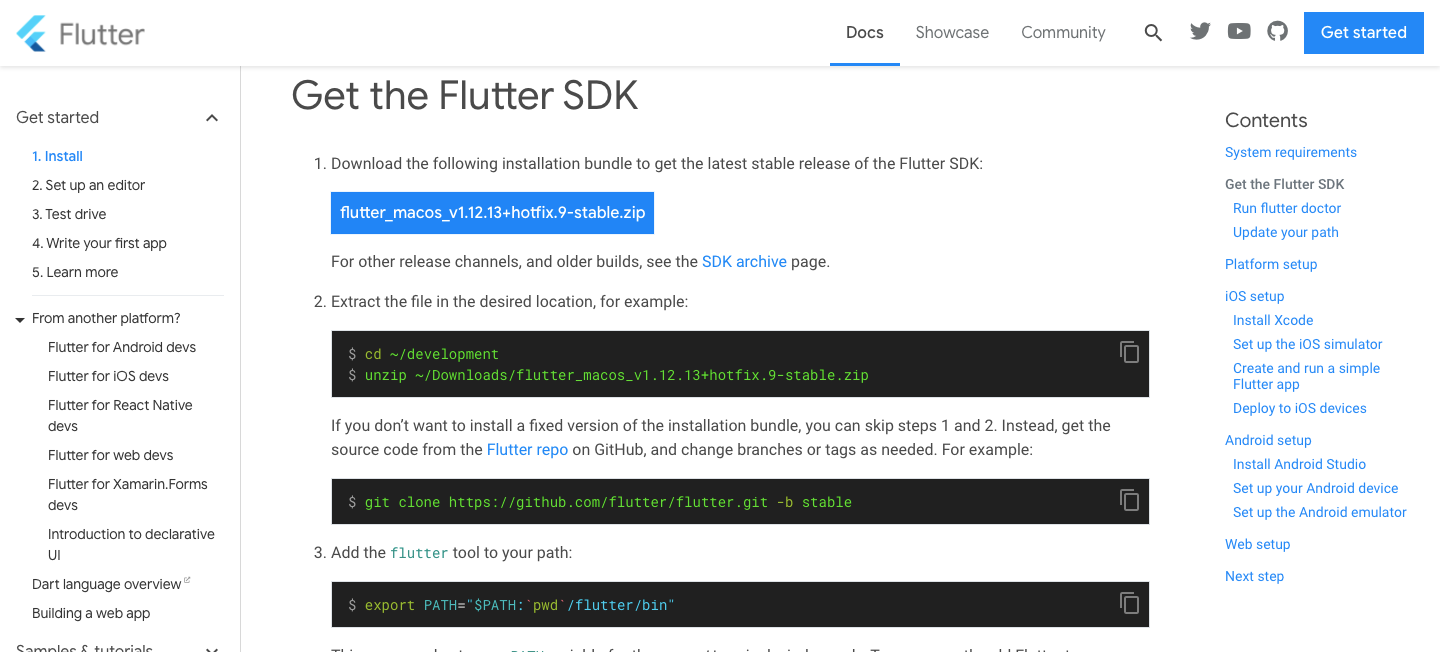Follow the Flutter repo link
This screenshot has width=1440, height=652.
point(527,449)
